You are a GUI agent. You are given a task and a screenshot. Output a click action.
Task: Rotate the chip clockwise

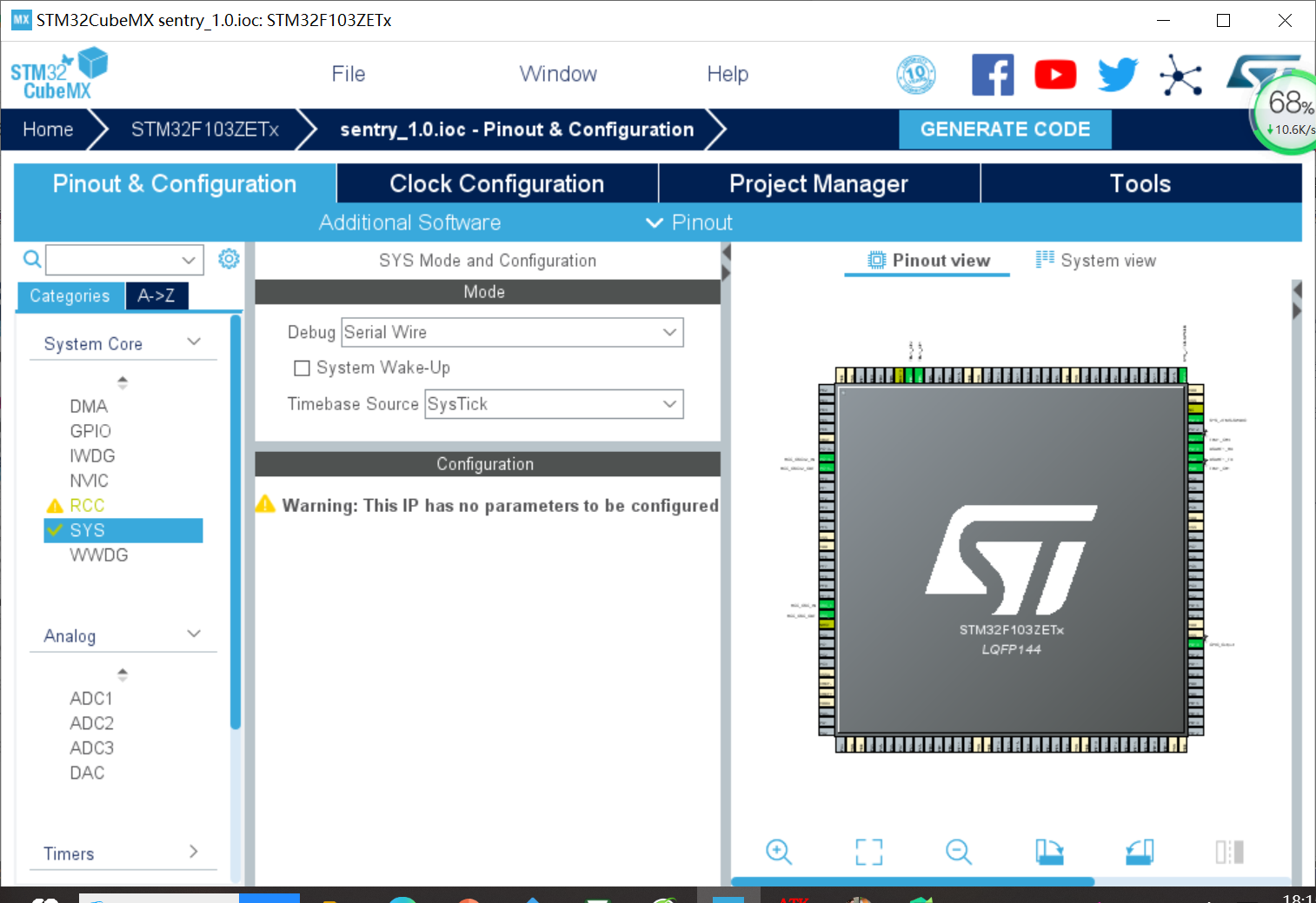(x=1049, y=853)
